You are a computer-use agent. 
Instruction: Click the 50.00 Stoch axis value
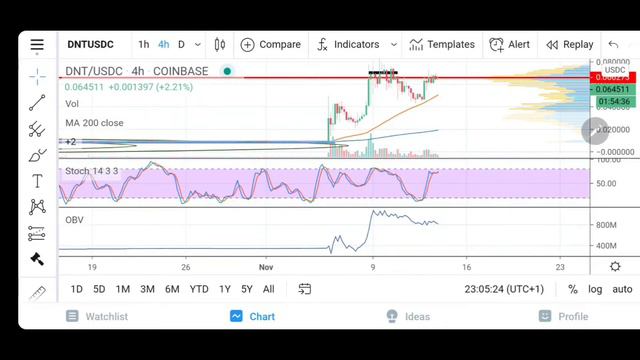(606, 184)
